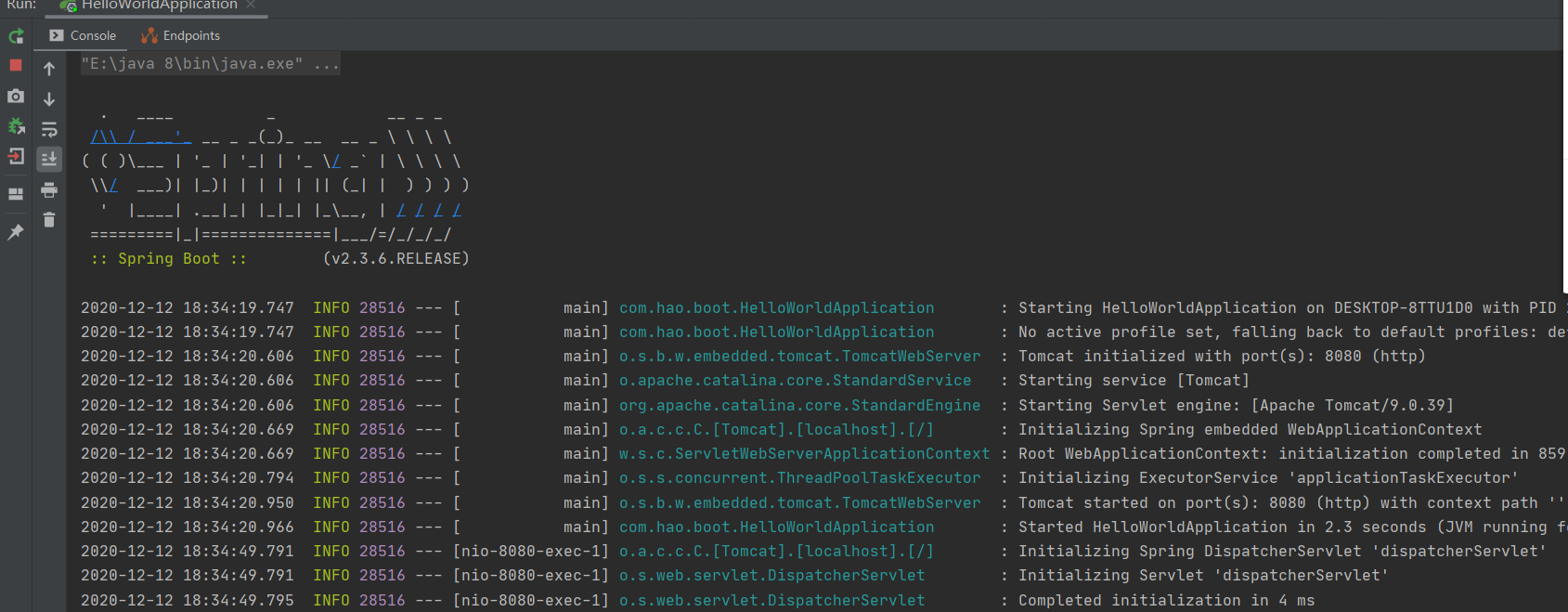Pin the run tab

pos(16,232)
